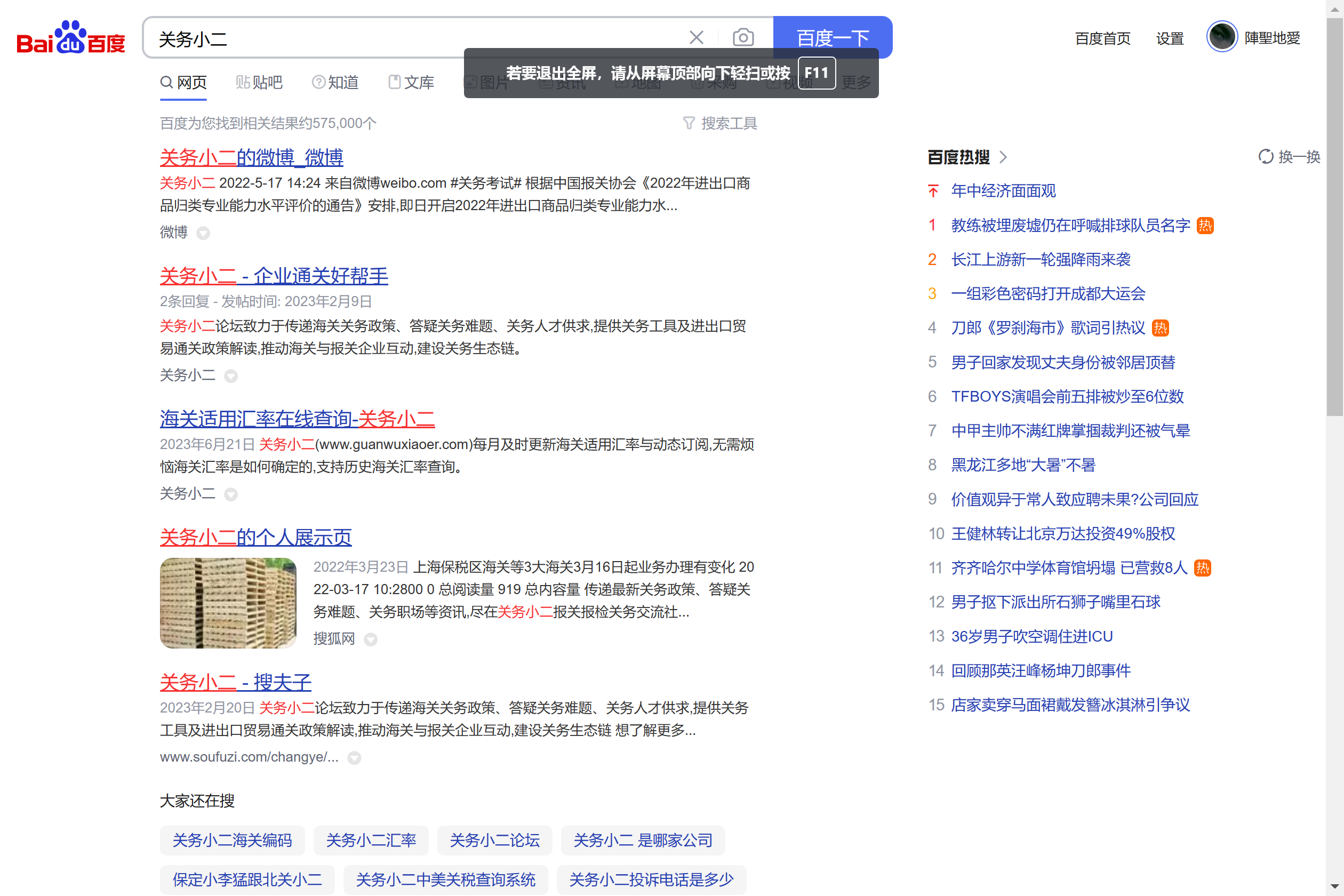Open result 关务小二 - 企业通关好帮手
Screen dimensions: 1344x896
274,276
